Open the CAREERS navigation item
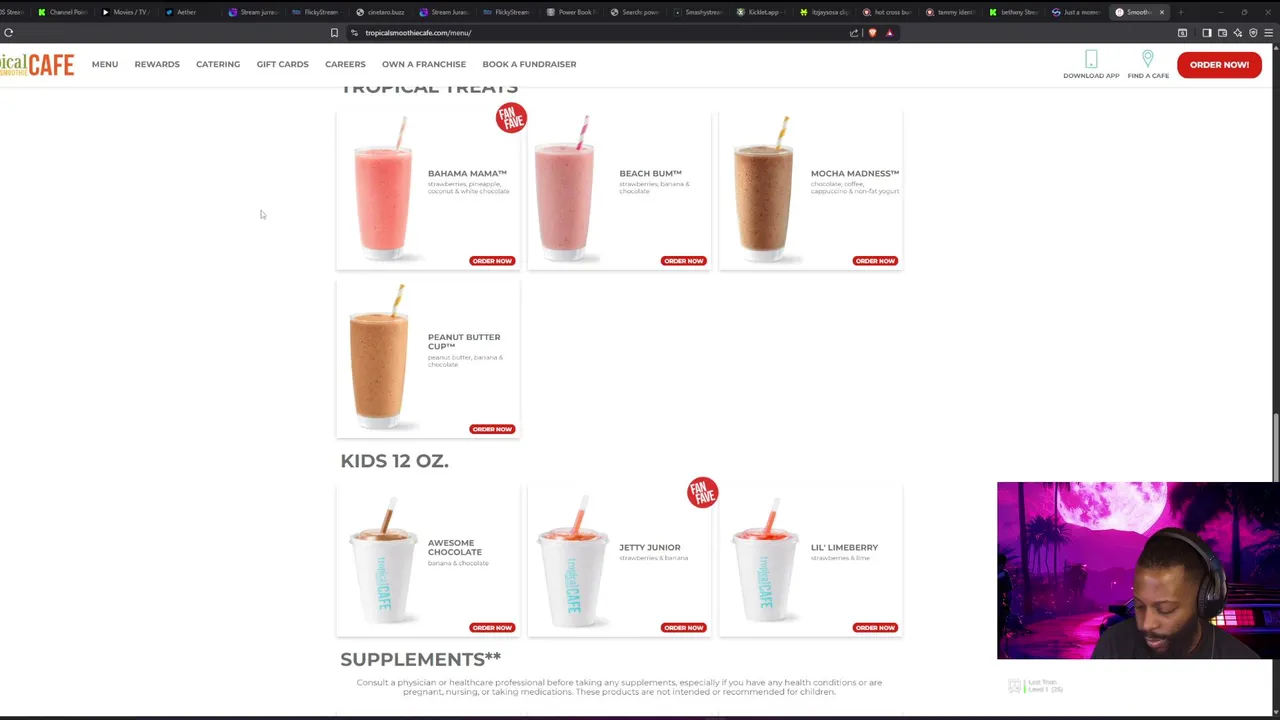The width and height of the screenshot is (1280, 720). [345, 64]
